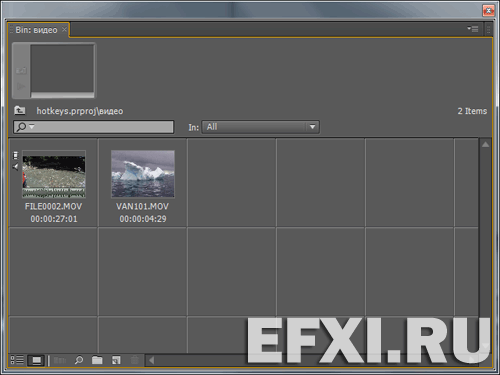Image resolution: width=500 pixels, height=375 pixels.
Task: Select the Bin: видео tab
Action: 36,30
